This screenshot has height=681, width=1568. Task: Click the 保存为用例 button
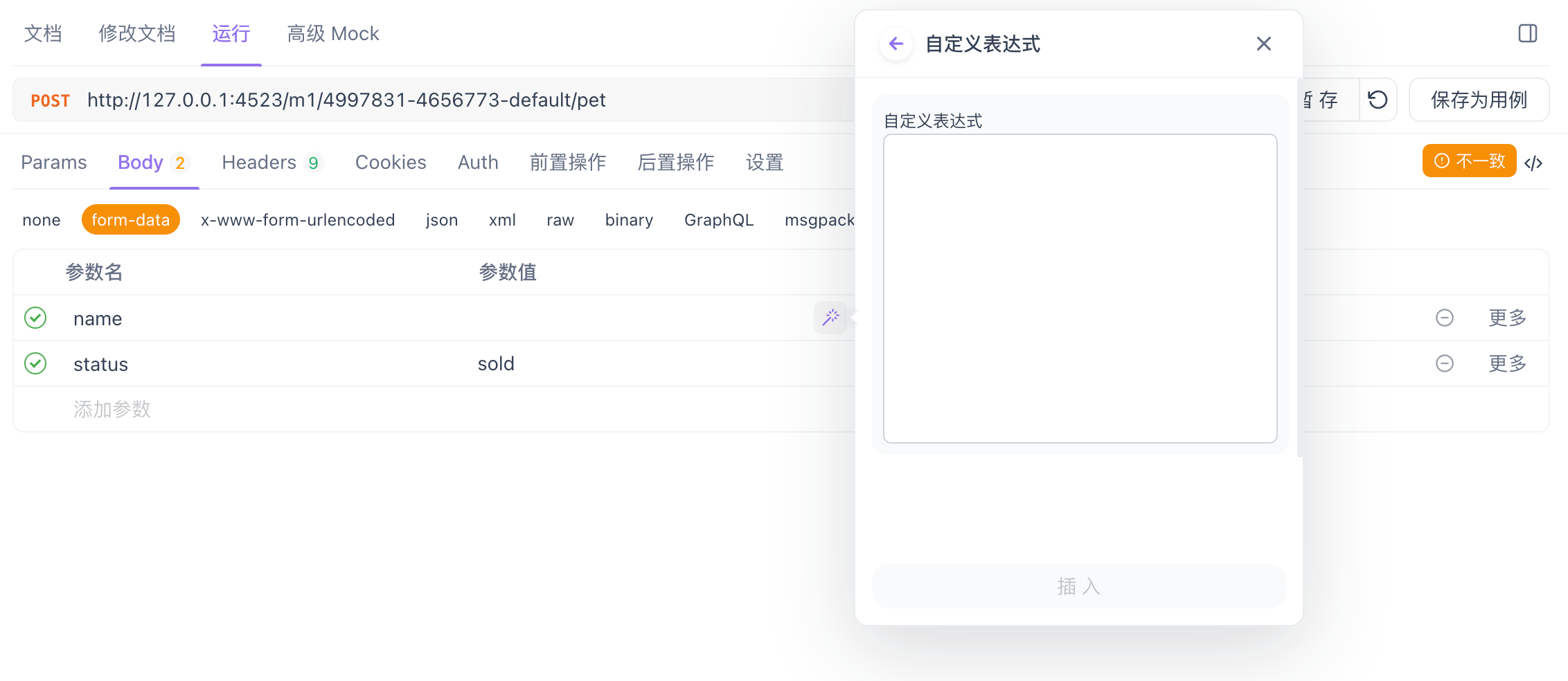[x=1479, y=100]
